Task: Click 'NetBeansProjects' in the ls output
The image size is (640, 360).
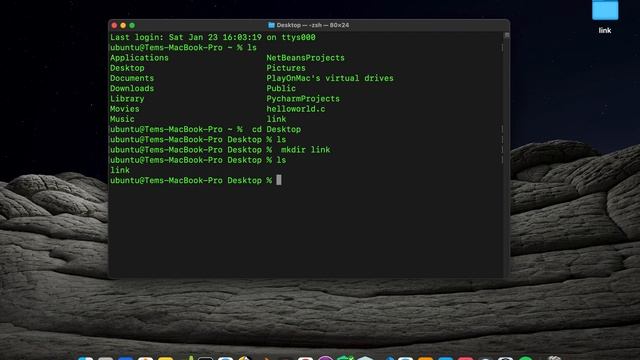Action: point(305,58)
